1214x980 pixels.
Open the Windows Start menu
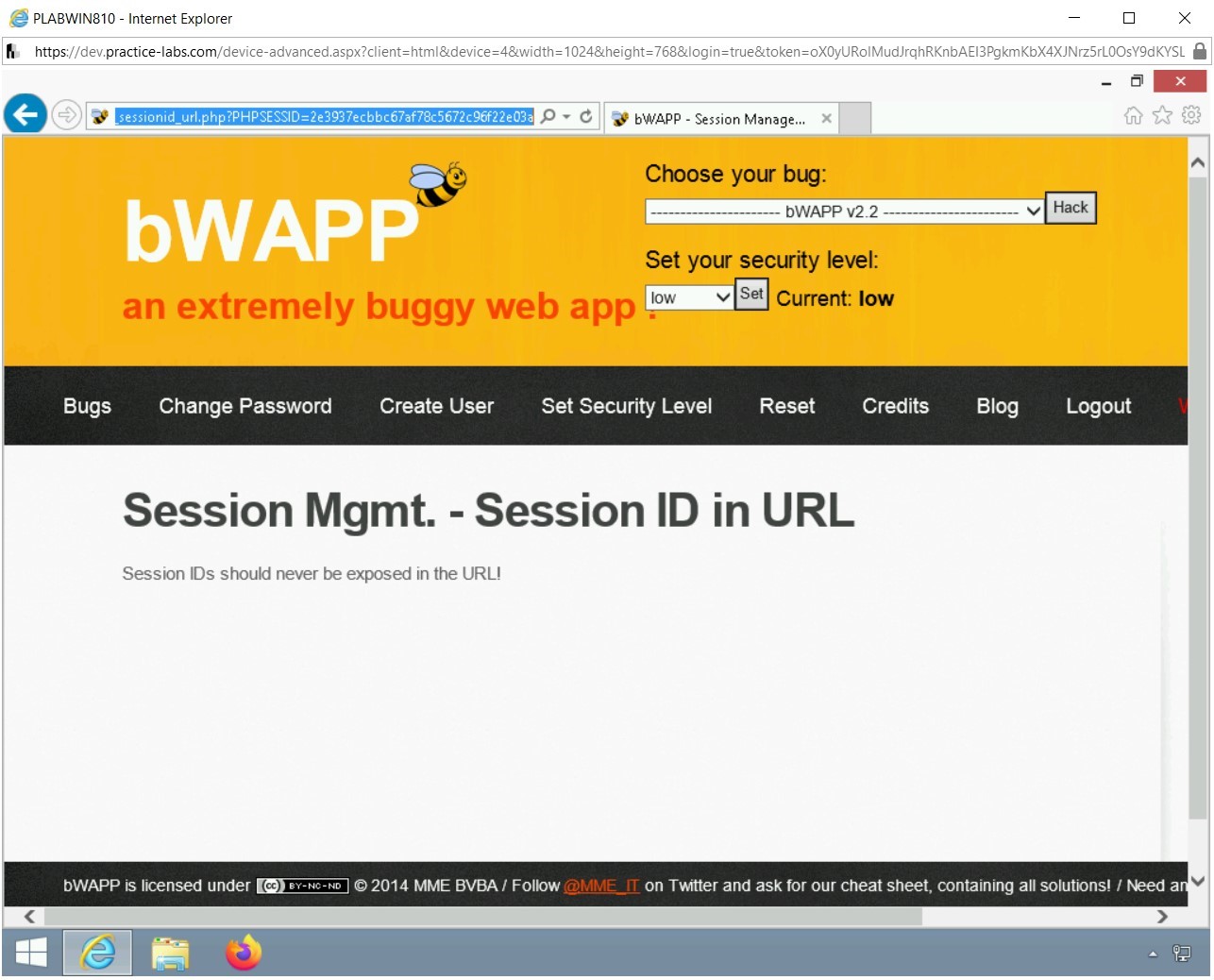(x=30, y=953)
